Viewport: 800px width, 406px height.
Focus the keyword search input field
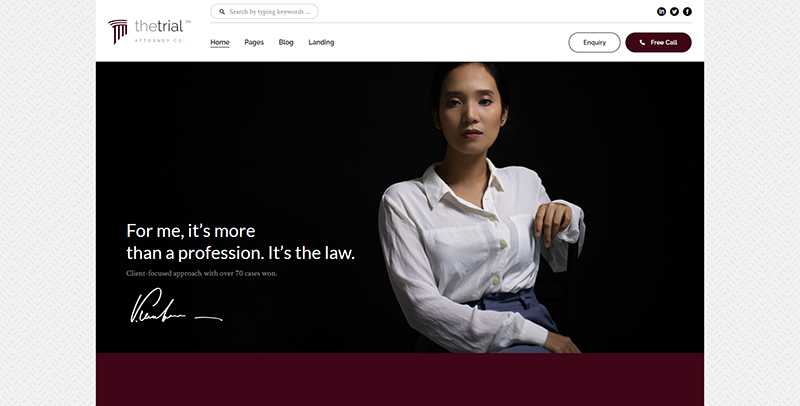[x=264, y=11]
